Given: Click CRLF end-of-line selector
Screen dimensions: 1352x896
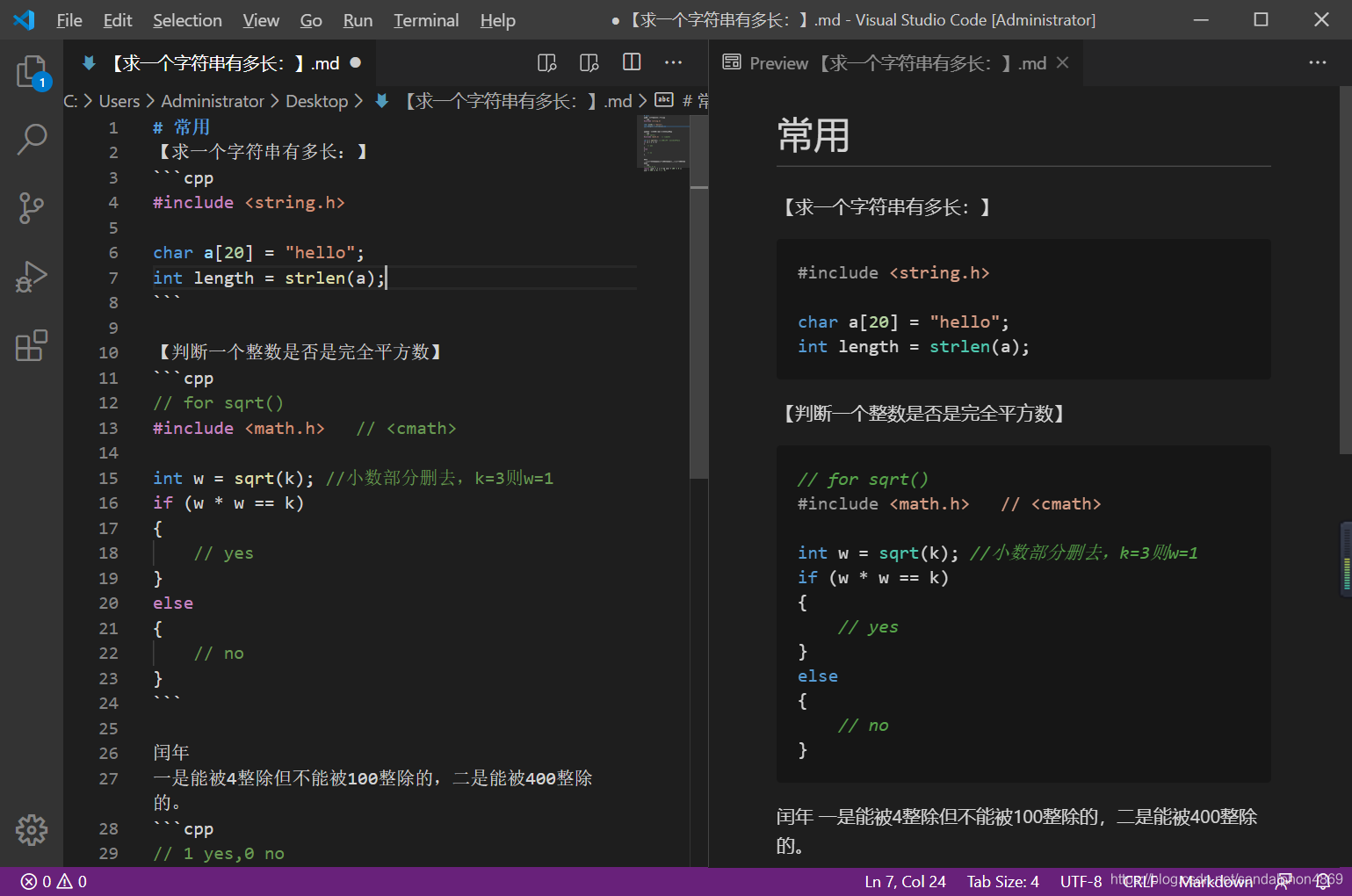Looking at the screenshot, I should click(1140, 881).
